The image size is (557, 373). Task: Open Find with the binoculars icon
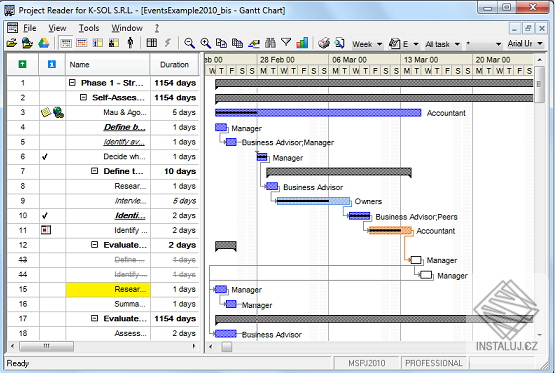pyautogui.click(x=270, y=43)
